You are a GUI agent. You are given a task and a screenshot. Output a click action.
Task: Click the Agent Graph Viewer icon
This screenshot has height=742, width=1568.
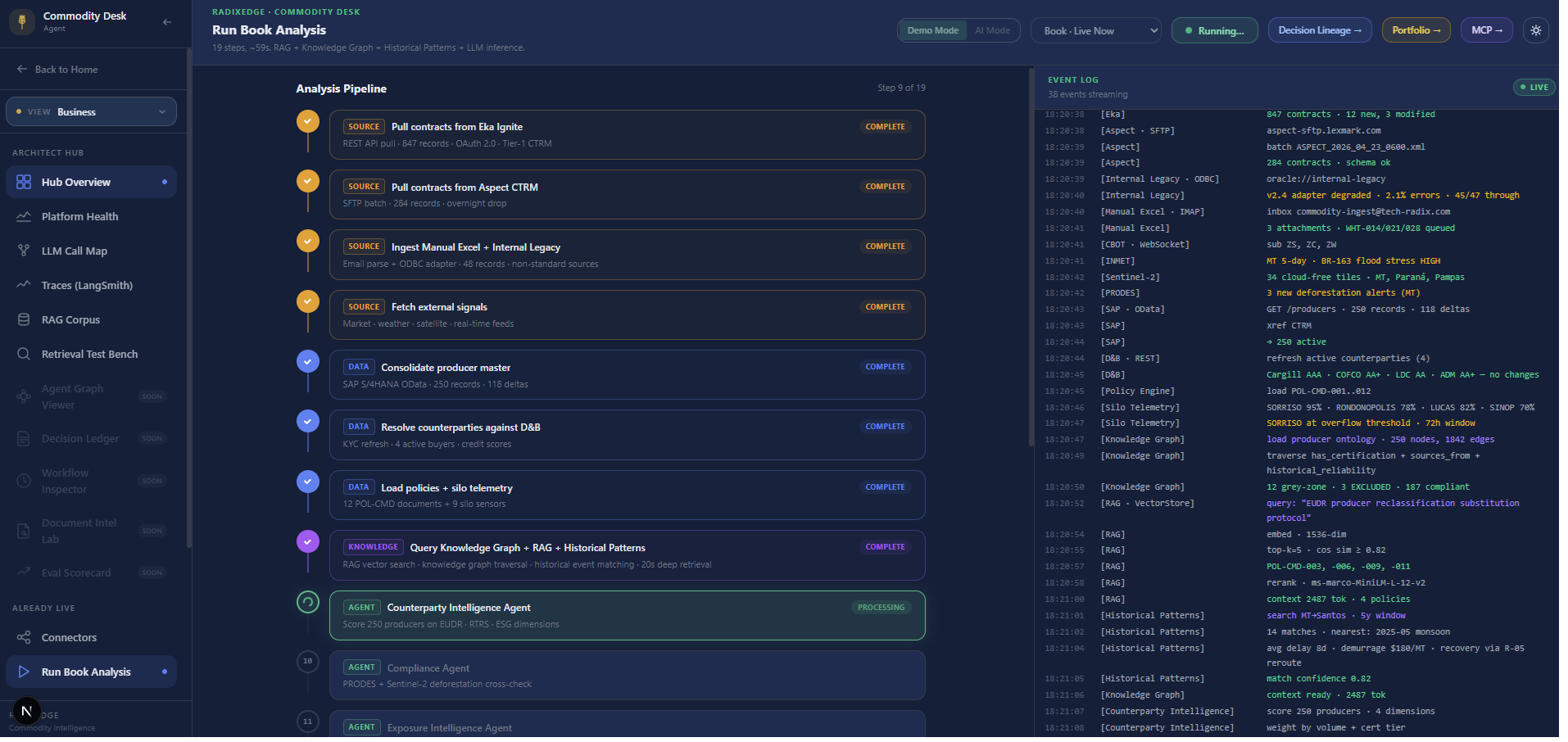[x=24, y=396]
